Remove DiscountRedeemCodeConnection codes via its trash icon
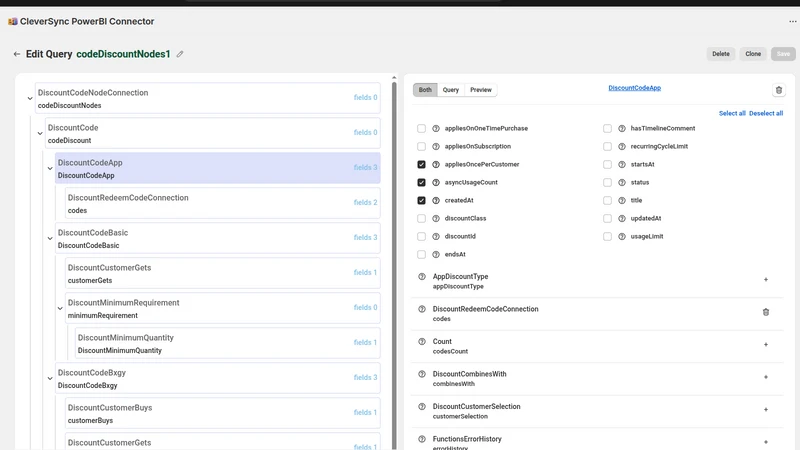This screenshot has height=450, width=800. (766, 312)
